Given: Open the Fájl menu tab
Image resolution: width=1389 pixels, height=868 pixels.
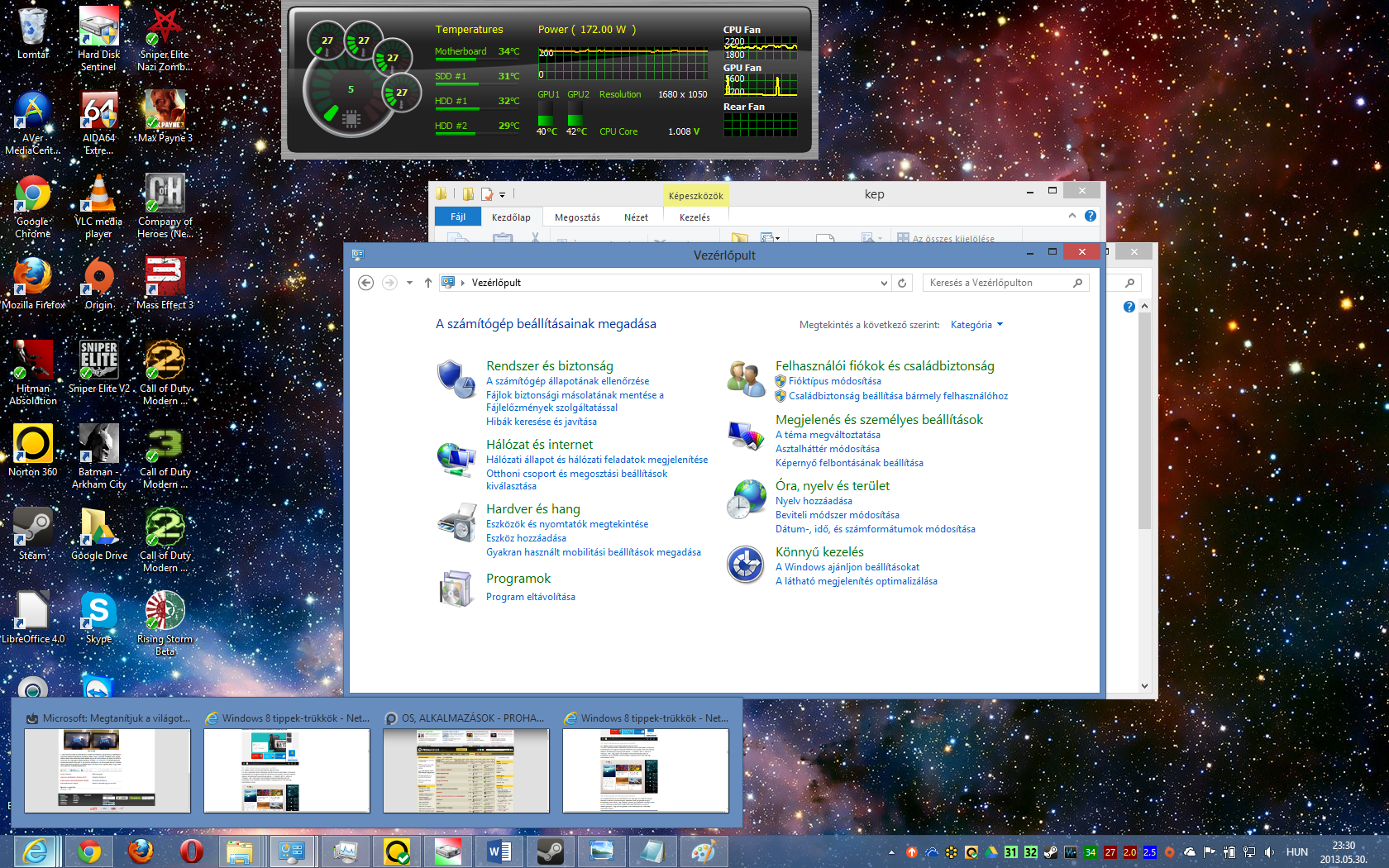Looking at the screenshot, I should click(457, 217).
